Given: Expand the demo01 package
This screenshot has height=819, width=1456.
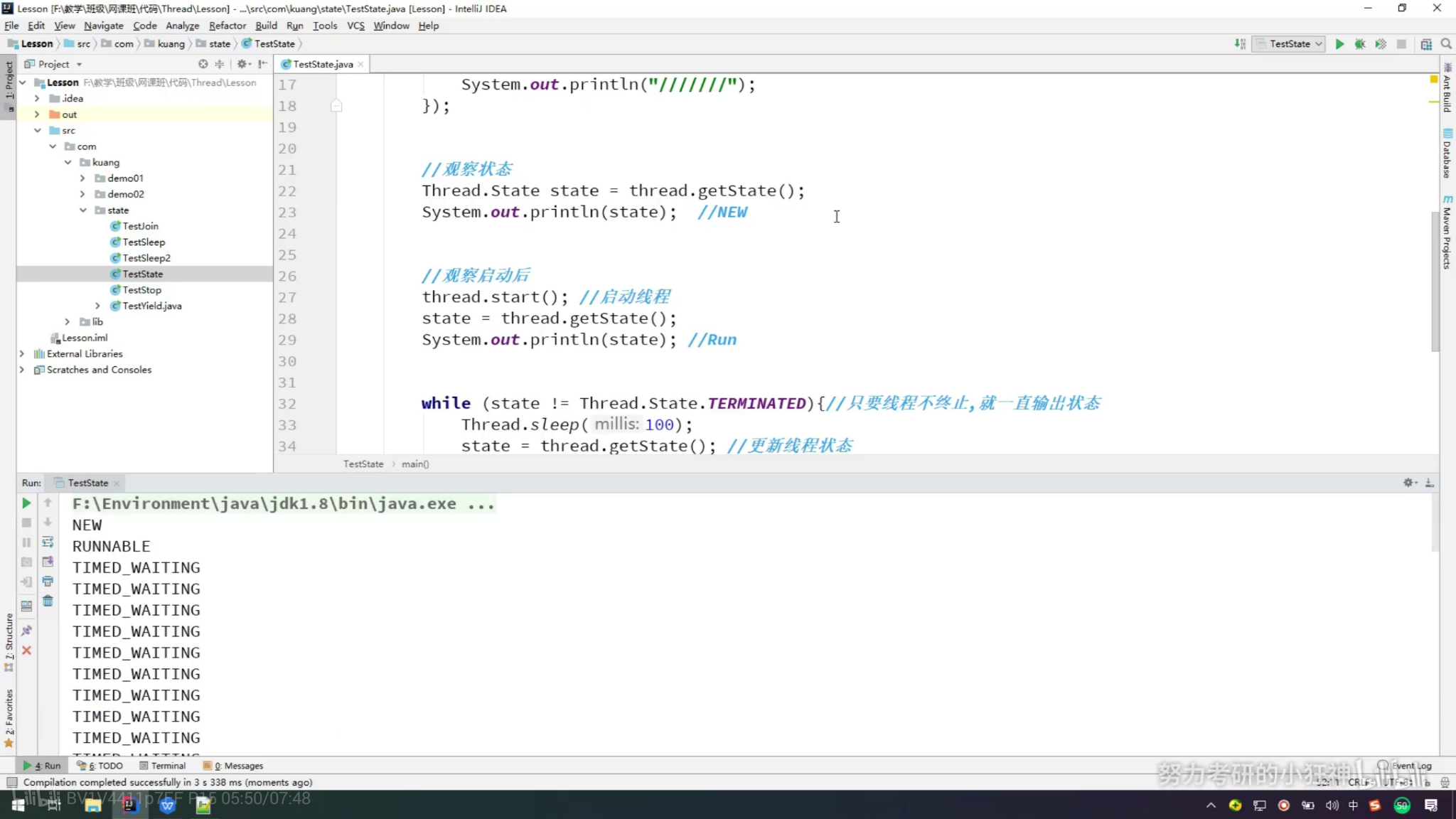Looking at the screenshot, I should click(x=82, y=178).
